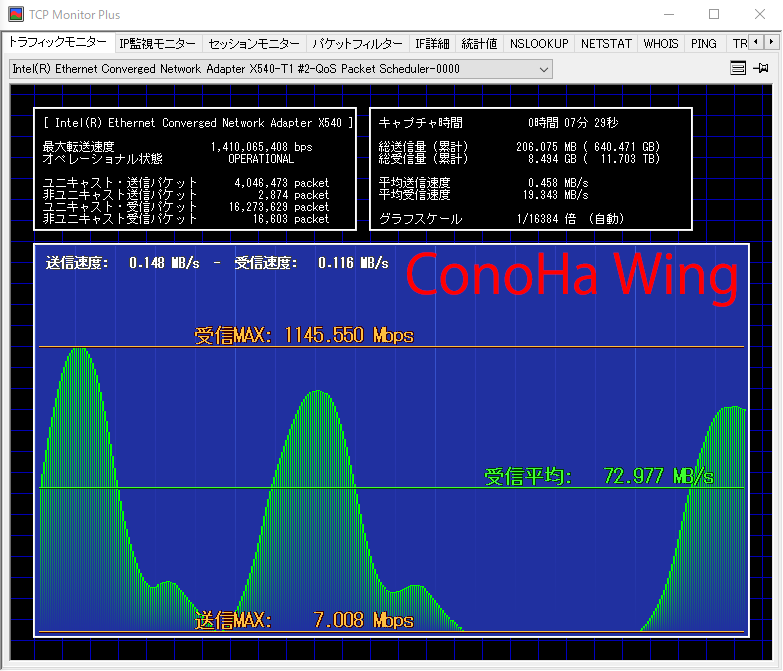Image resolution: width=783 pixels, height=671 pixels.
Task: Open the network adapter dropdown
Action: [x=280, y=69]
